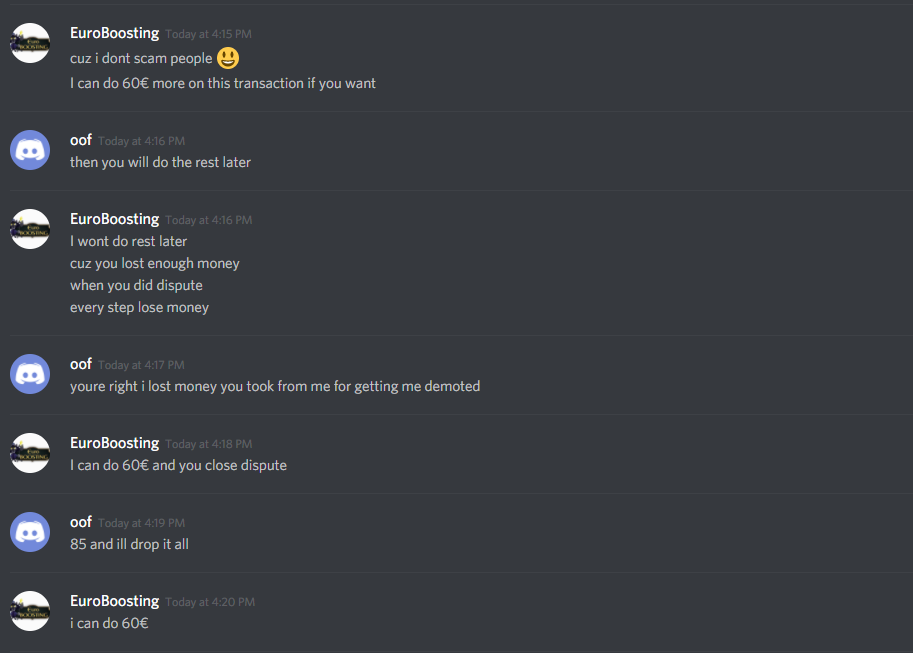Open EuroBoosting avatar on 4:16 PM message

coord(30,229)
